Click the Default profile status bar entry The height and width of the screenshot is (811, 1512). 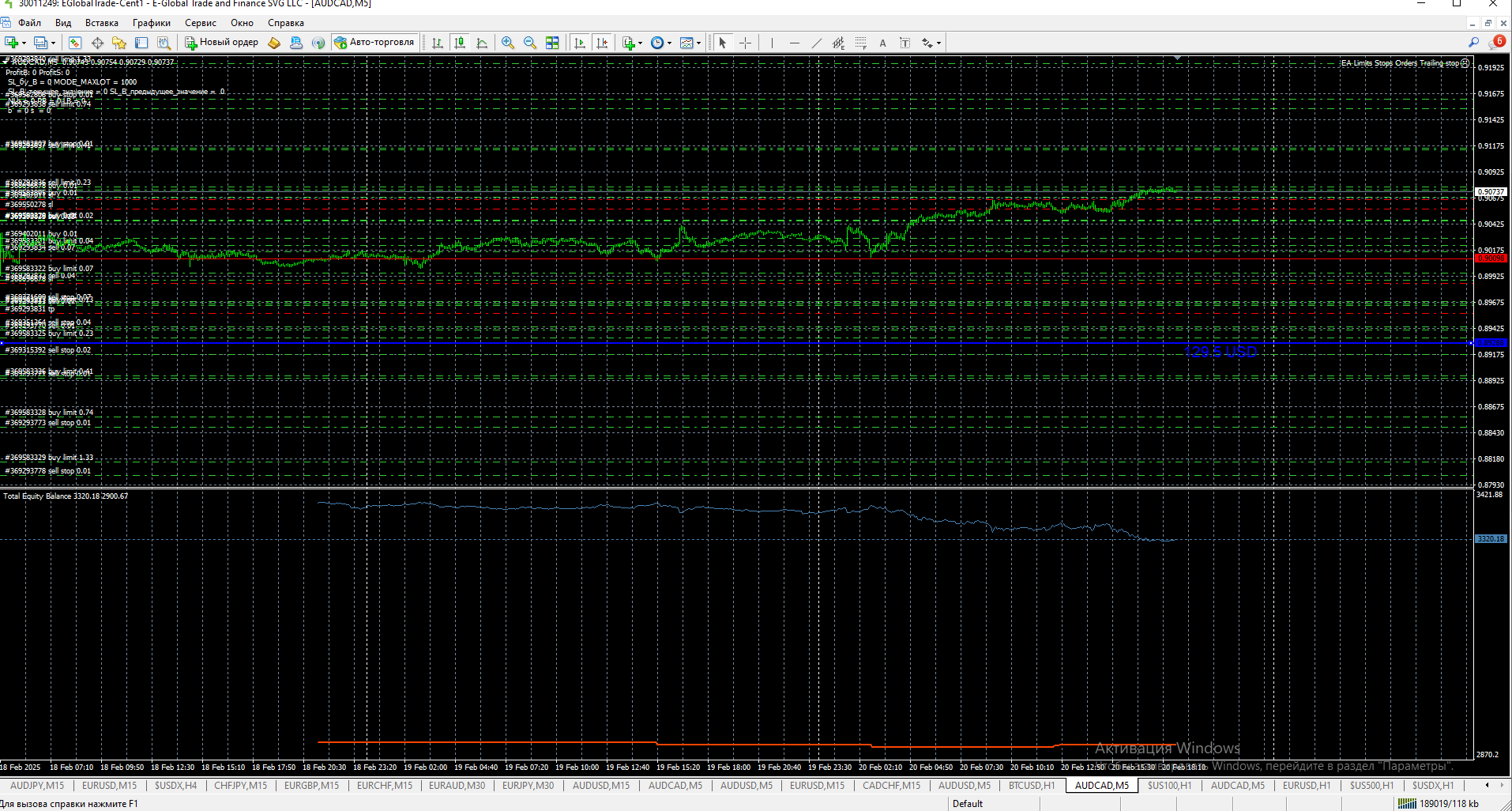click(x=968, y=804)
